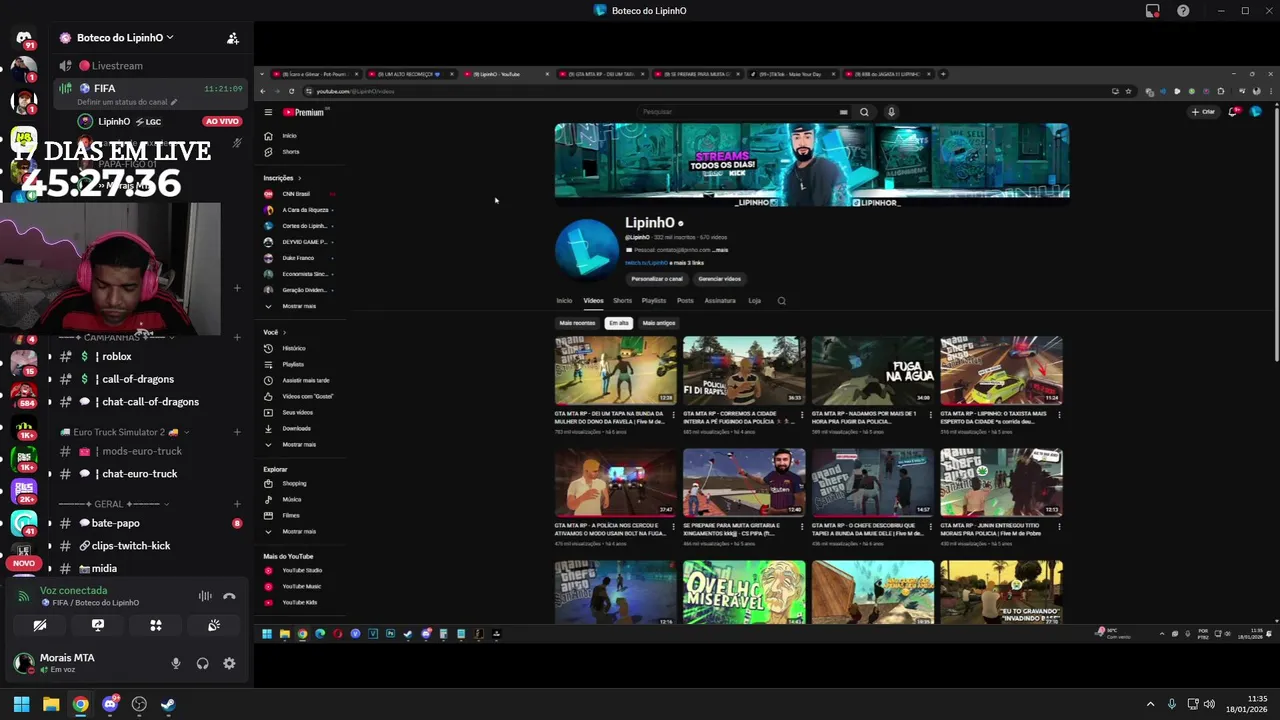Open YouTube notifications bell
The height and width of the screenshot is (720, 1280).
pos(1233,112)
